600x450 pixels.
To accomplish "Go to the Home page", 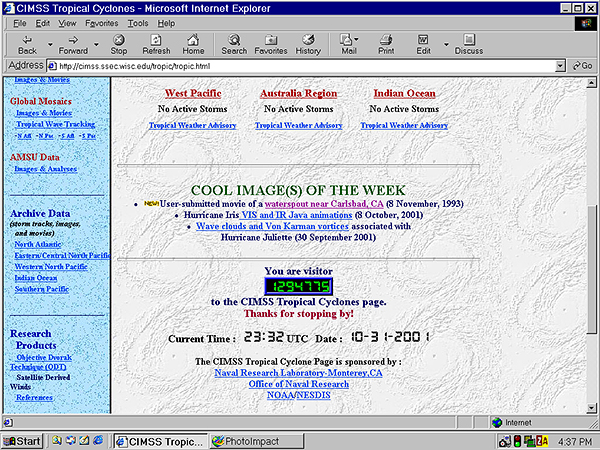I will coord(193,42).
